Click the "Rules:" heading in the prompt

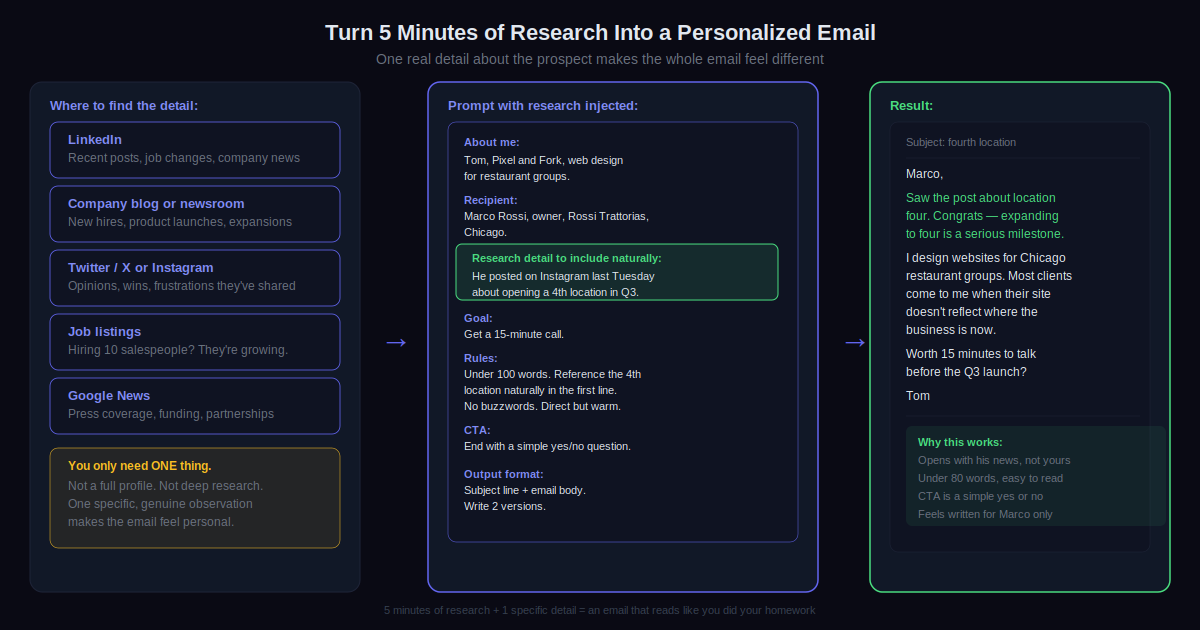tap(481, 358)
